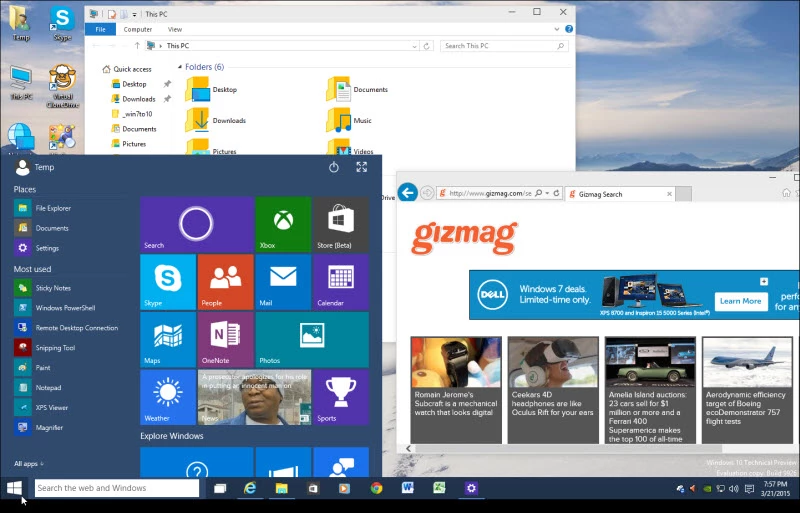800x513 pixels.
Task: Open the Downloads folder in This PC content
Action: point(216,120)
